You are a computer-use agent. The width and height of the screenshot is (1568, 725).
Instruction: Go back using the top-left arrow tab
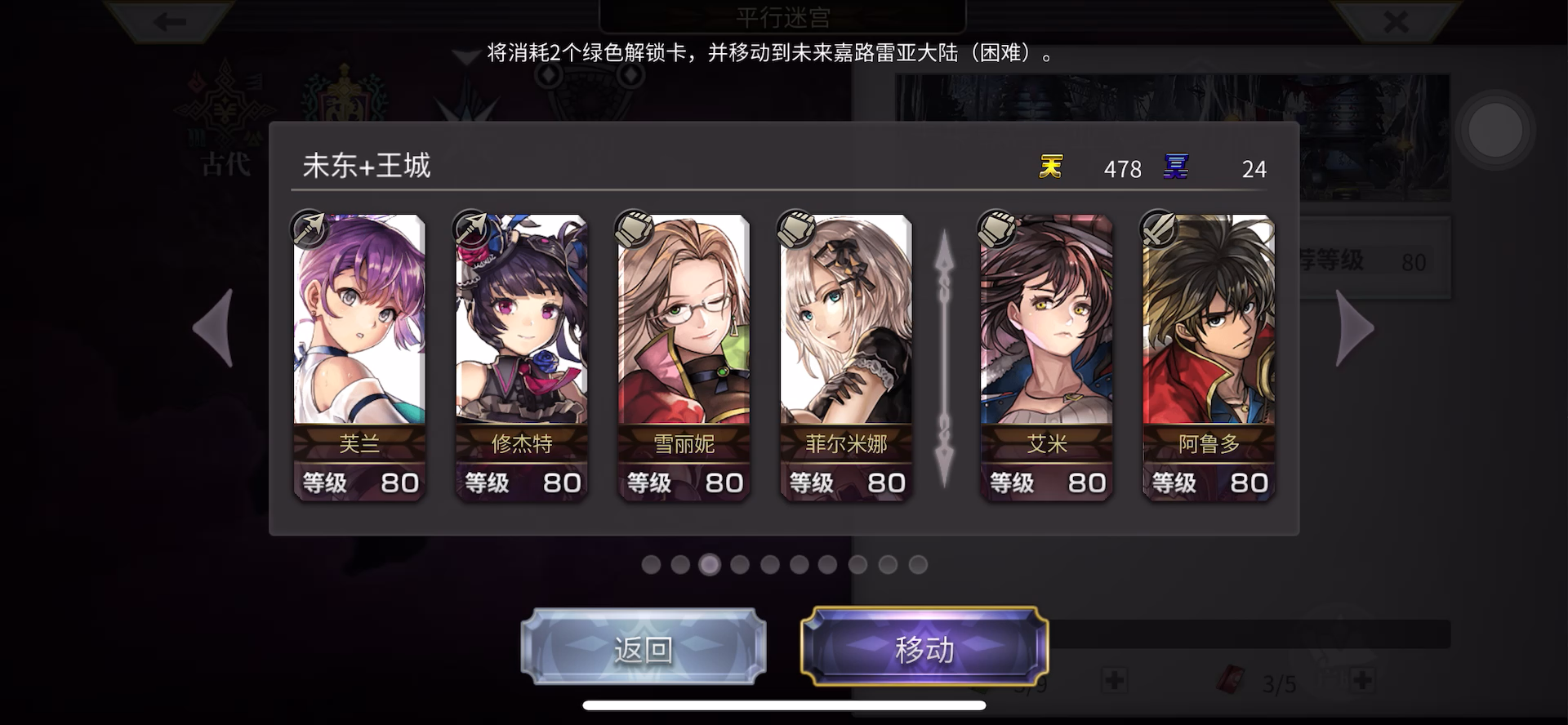pyautogui.click(x=169, y=20)
